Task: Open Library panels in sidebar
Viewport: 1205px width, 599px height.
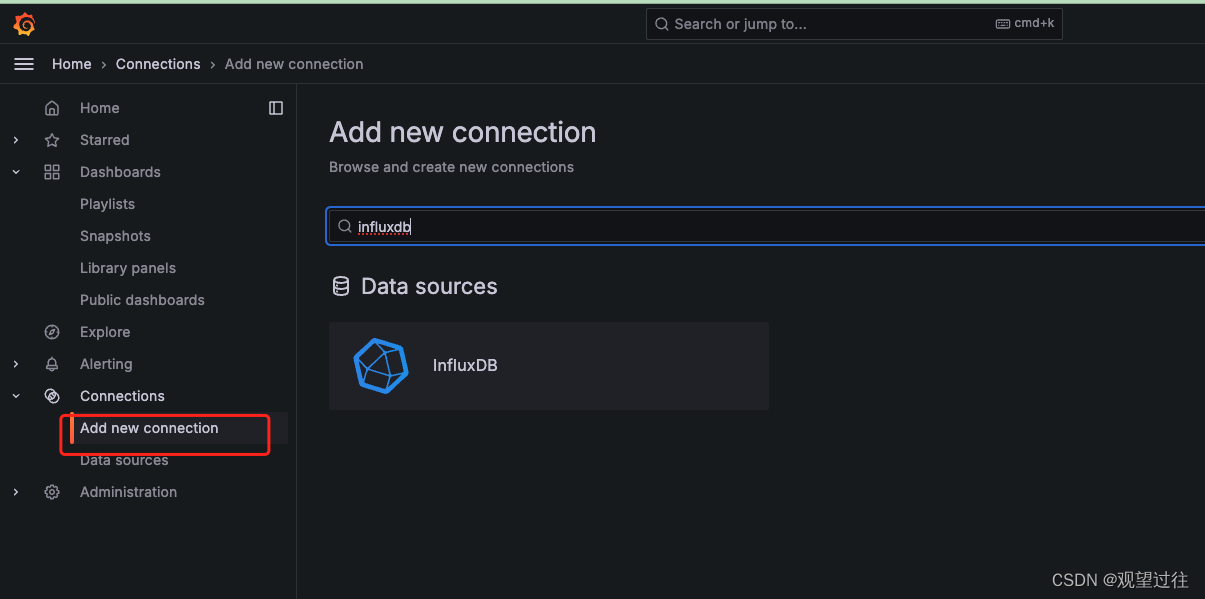Action: [128, 268]
